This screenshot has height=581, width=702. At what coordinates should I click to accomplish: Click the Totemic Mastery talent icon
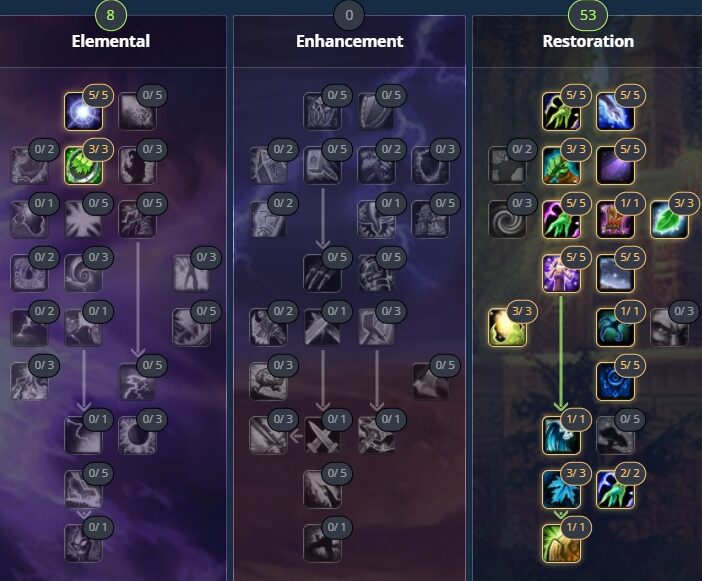pyautogui.click(x=616, y=219)
